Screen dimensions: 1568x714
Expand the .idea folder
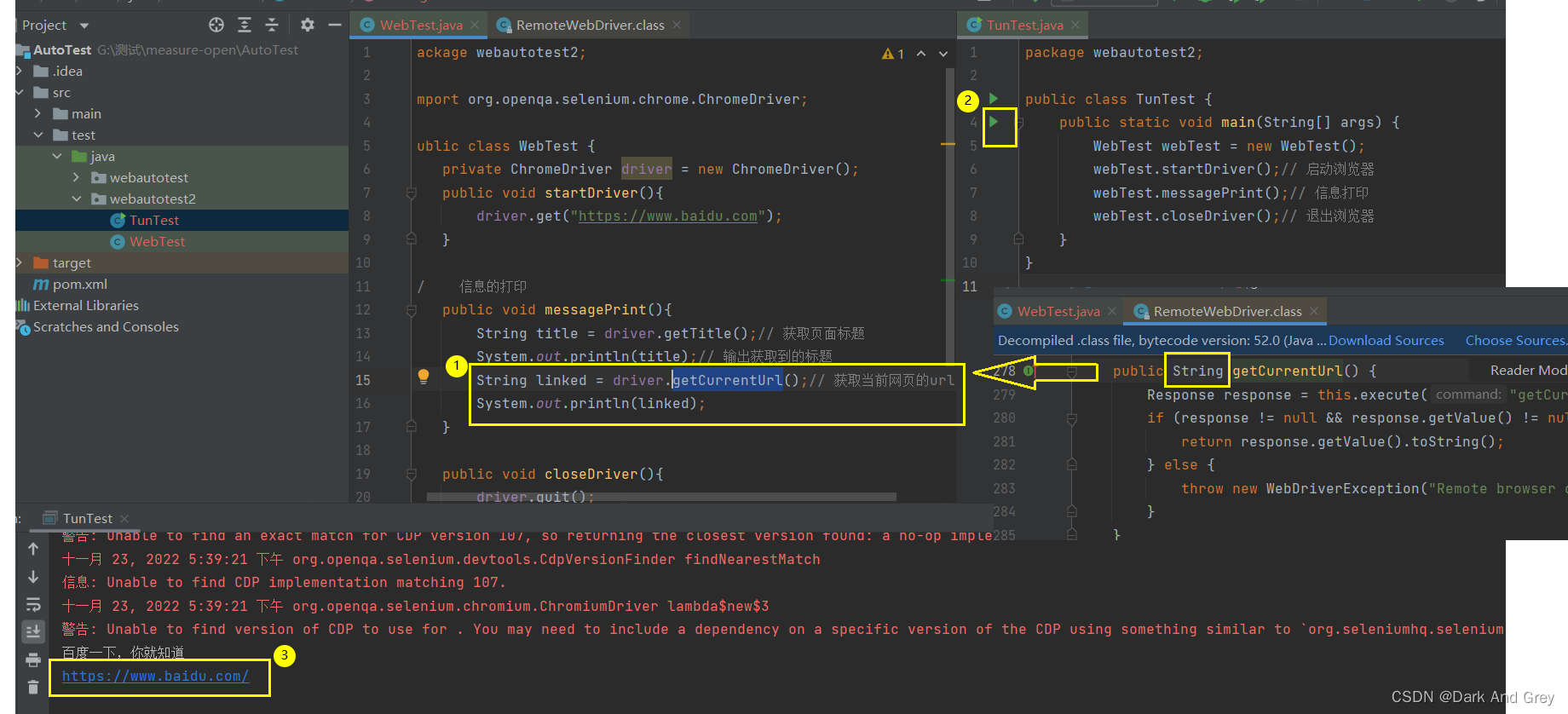[x=20, y=72]
